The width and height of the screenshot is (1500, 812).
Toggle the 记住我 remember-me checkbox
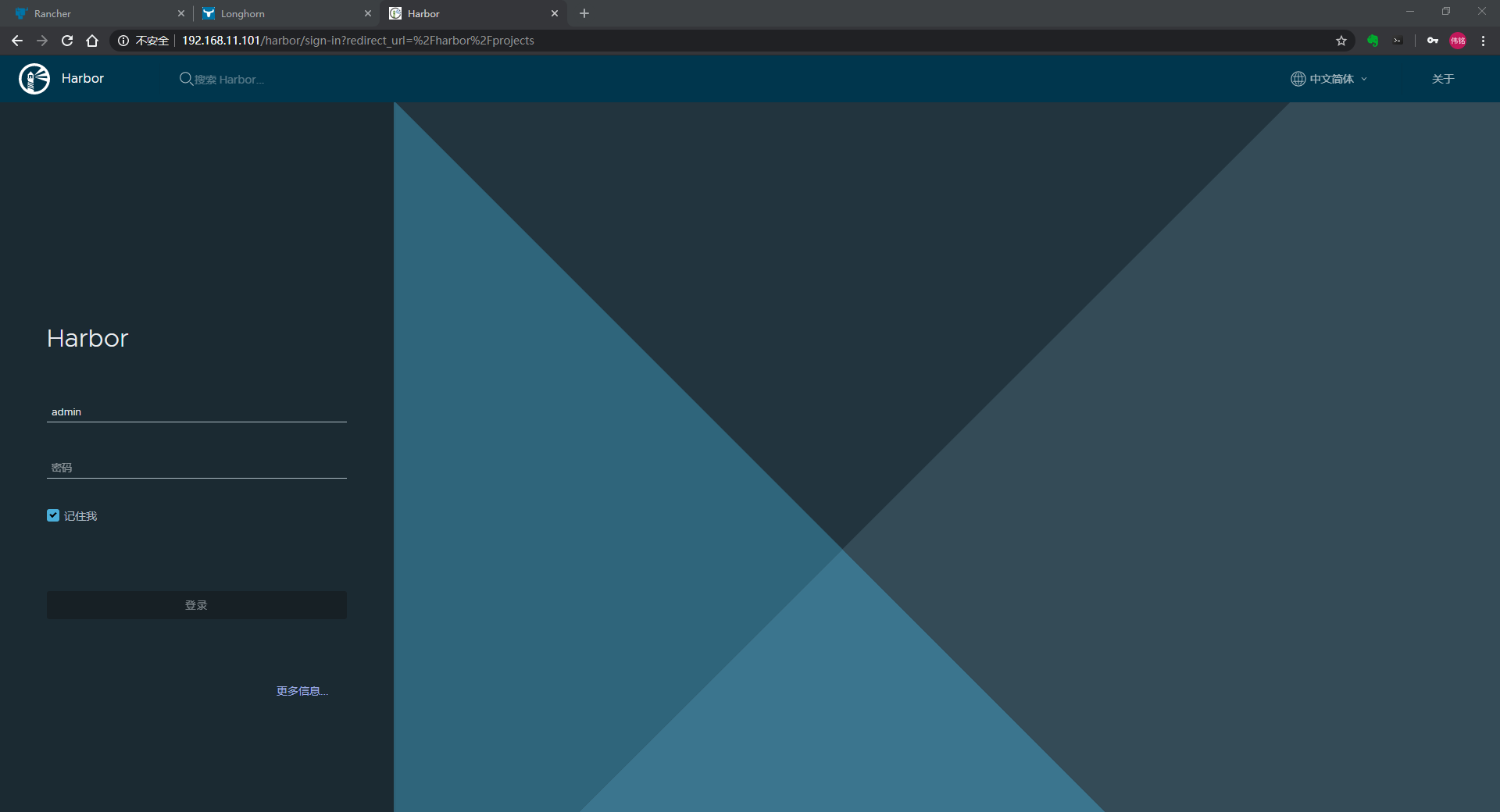[x=53, y=515]
